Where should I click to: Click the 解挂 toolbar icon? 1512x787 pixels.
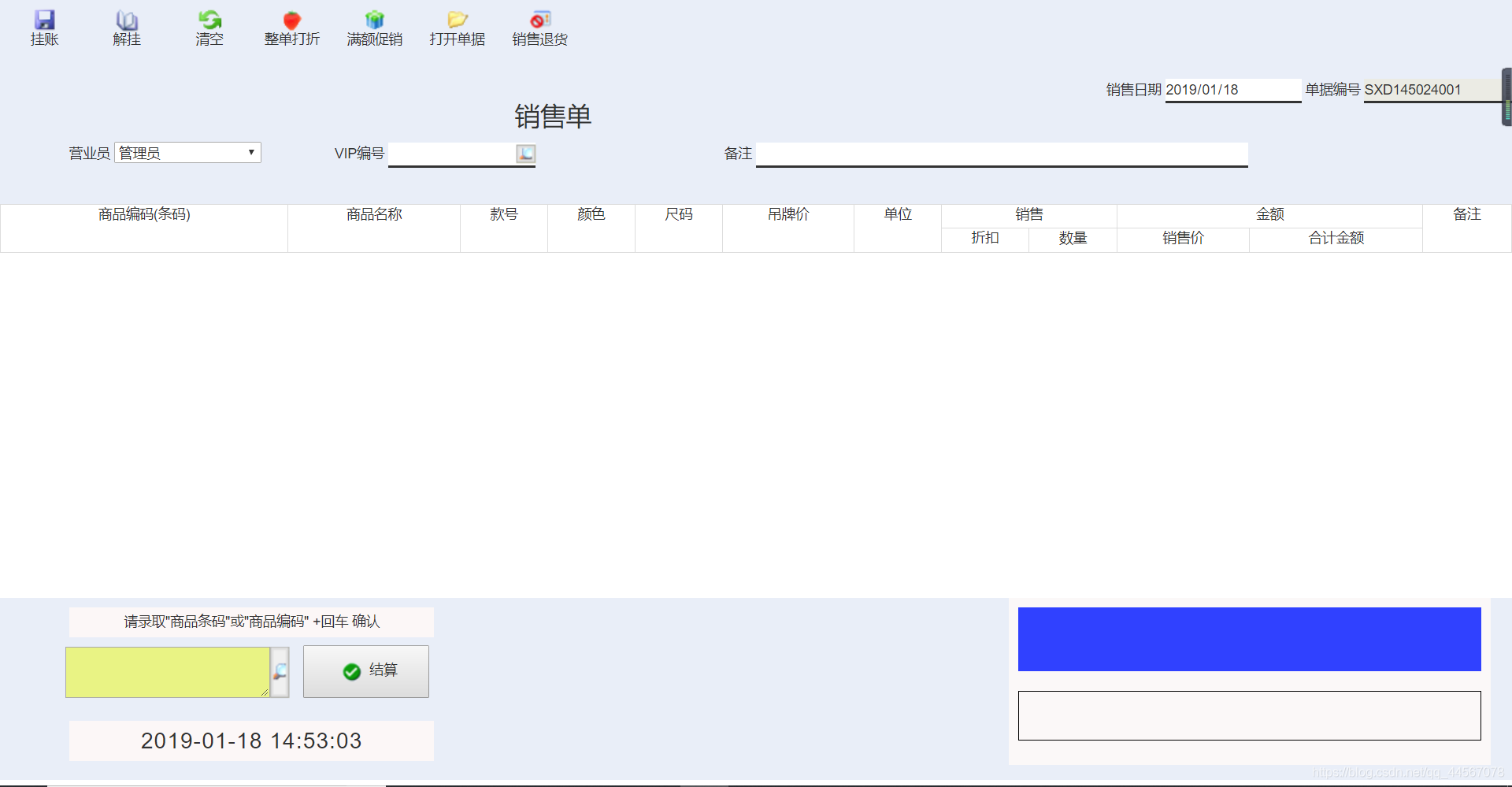(127, 20)
